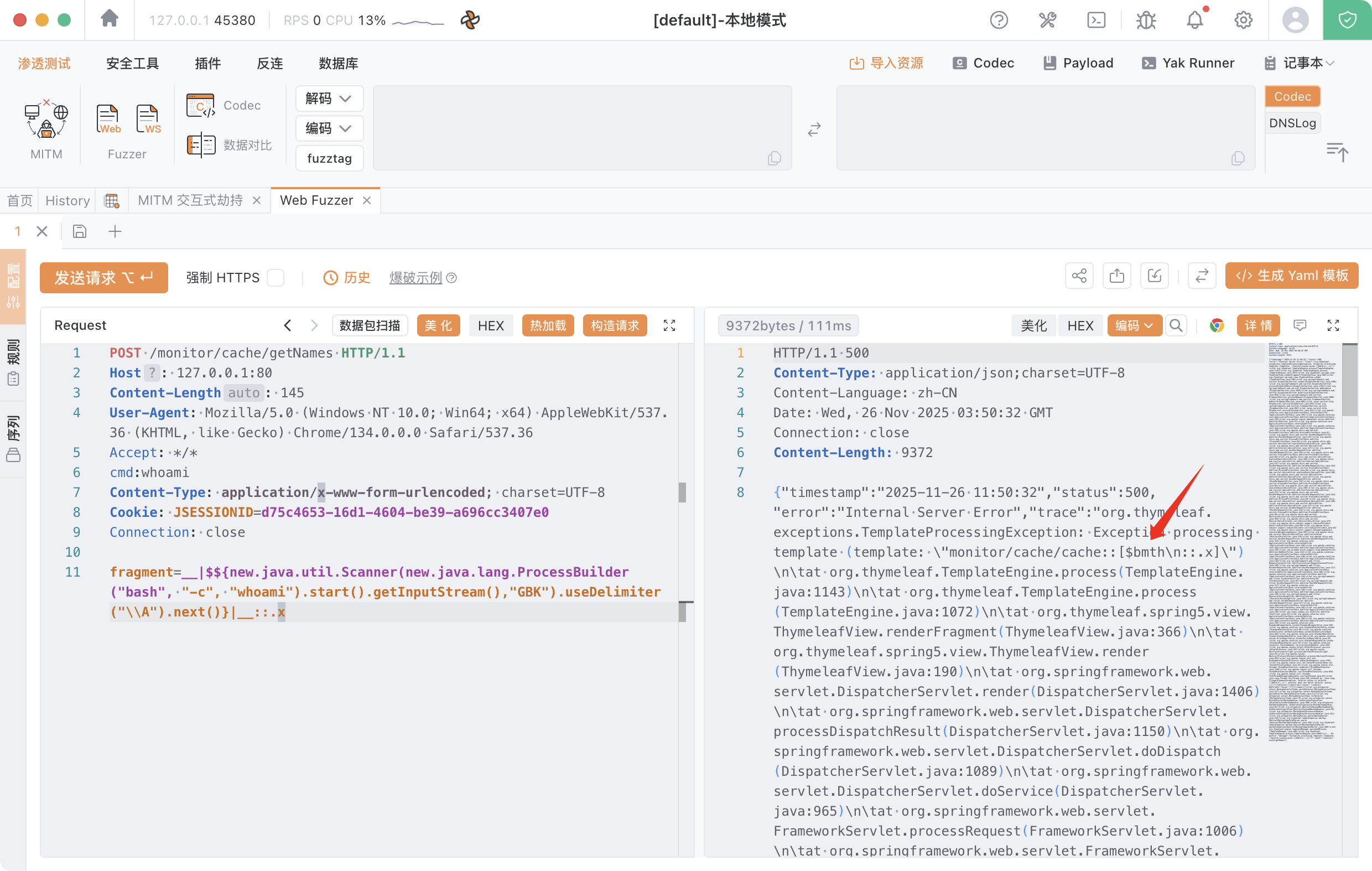This screenshot has height=871, width=1372.
Task: Open the notification bell
Action: point(1195,20)
